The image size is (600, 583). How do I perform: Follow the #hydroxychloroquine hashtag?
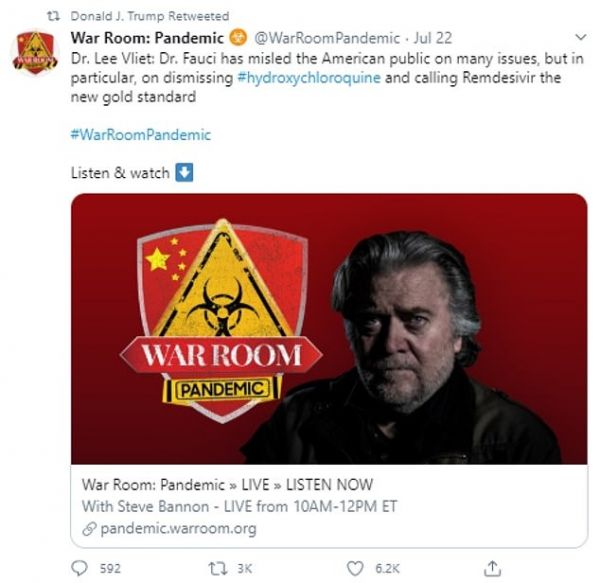[x=309, y=78]
